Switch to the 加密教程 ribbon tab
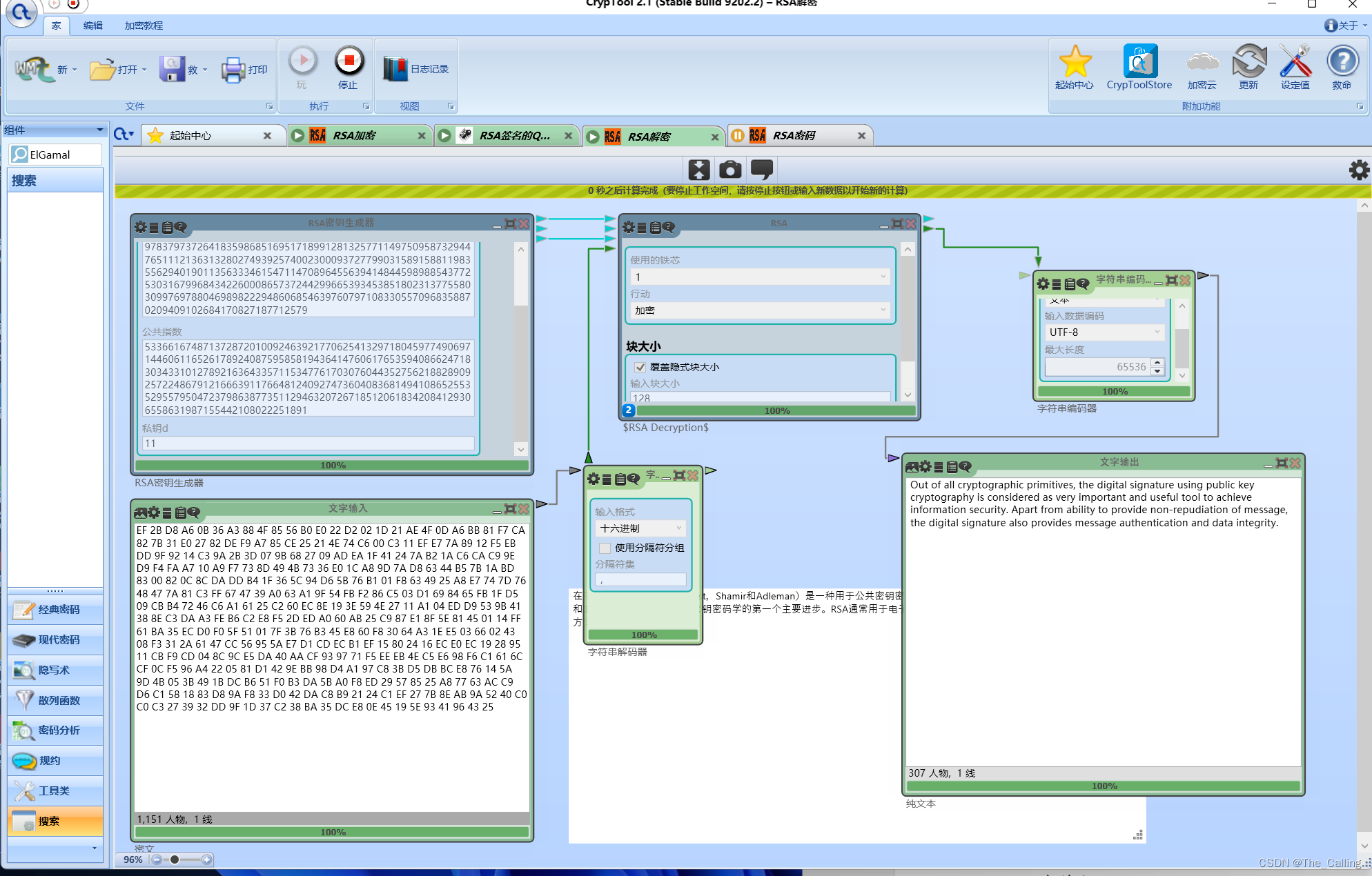Viewport: 1372px width, 876px height. point(144,26)
